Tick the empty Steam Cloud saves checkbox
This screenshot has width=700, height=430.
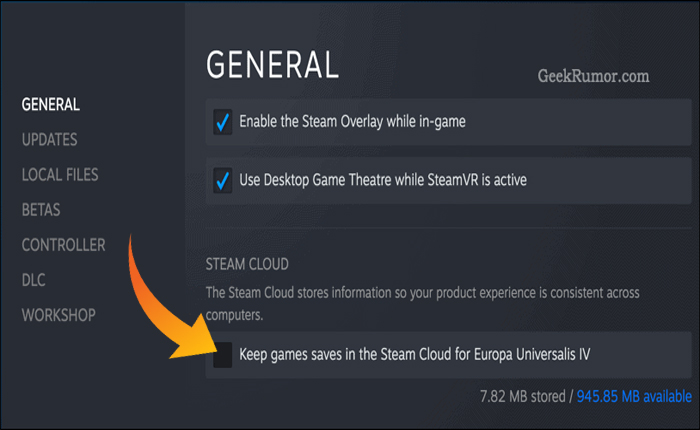[x=223, y=354]
